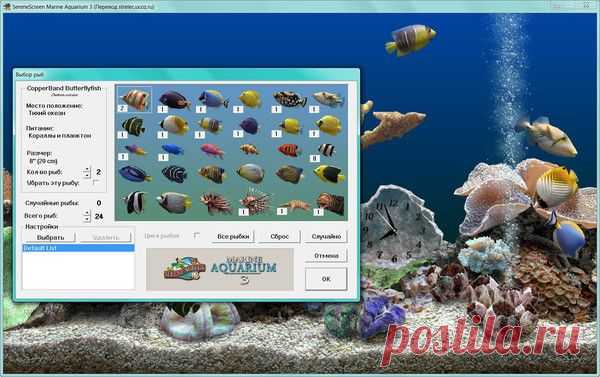Randomize fish with 'Случайно' button
Image resolution: width=600 pixels, height=377 pixels.
coord(326,237)
